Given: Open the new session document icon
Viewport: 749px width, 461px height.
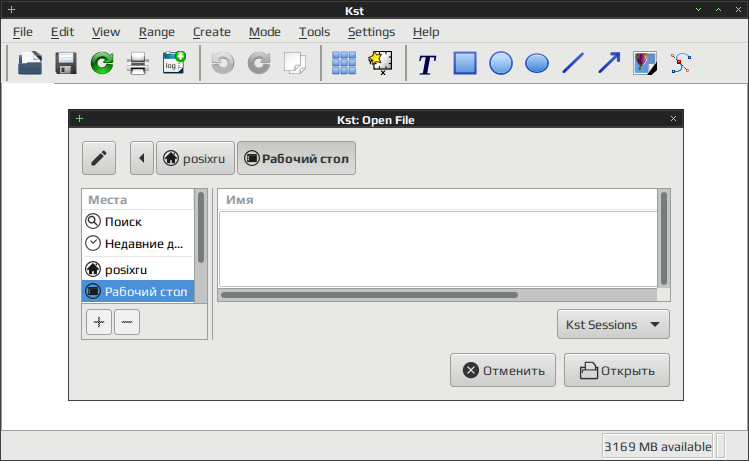Looking at the screenshot, I should 30,63.
